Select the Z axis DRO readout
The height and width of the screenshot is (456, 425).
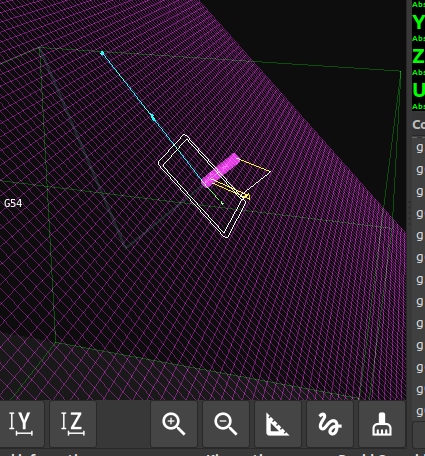pyautogui.click(x=418, y=56)
